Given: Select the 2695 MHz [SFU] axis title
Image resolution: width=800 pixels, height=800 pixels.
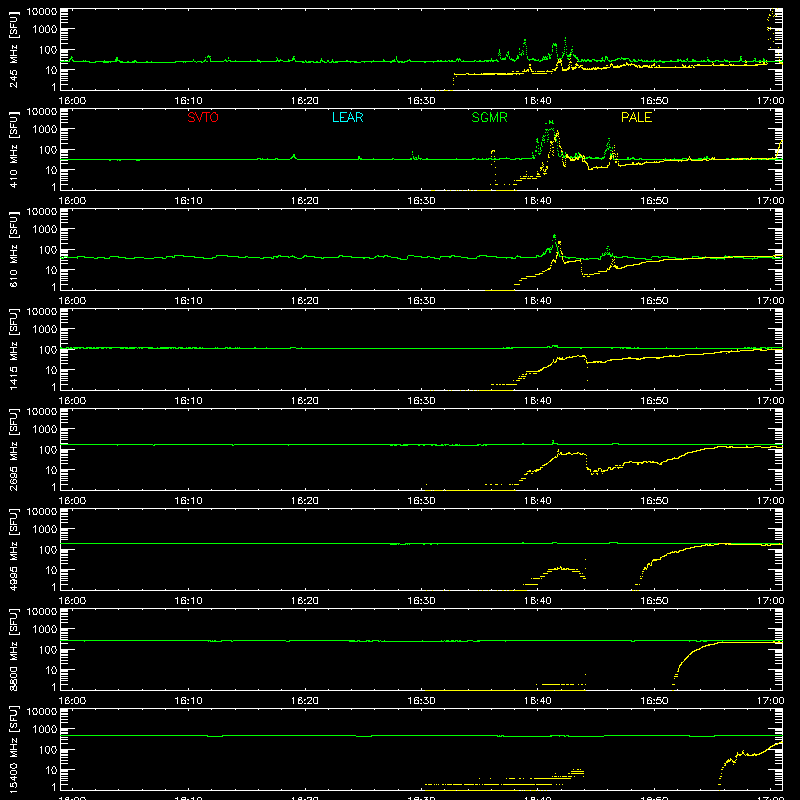Looking at the screenshot, I should tap(14, 449).
